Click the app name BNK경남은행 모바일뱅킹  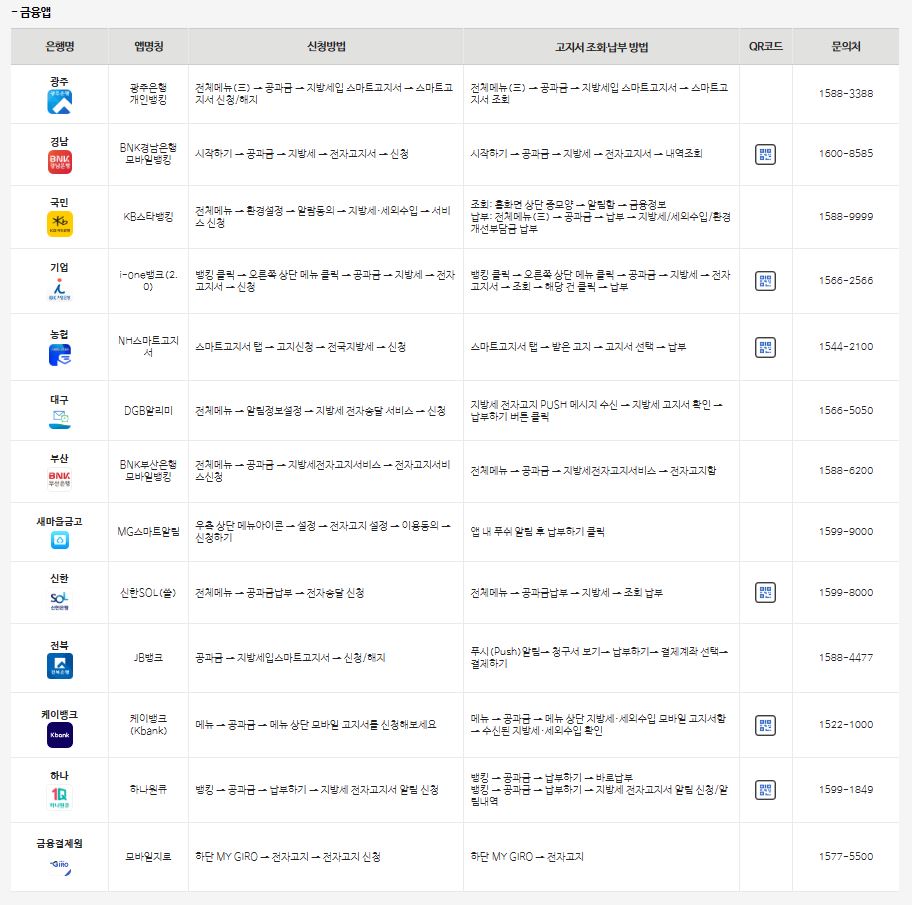[x=148, y=154]
